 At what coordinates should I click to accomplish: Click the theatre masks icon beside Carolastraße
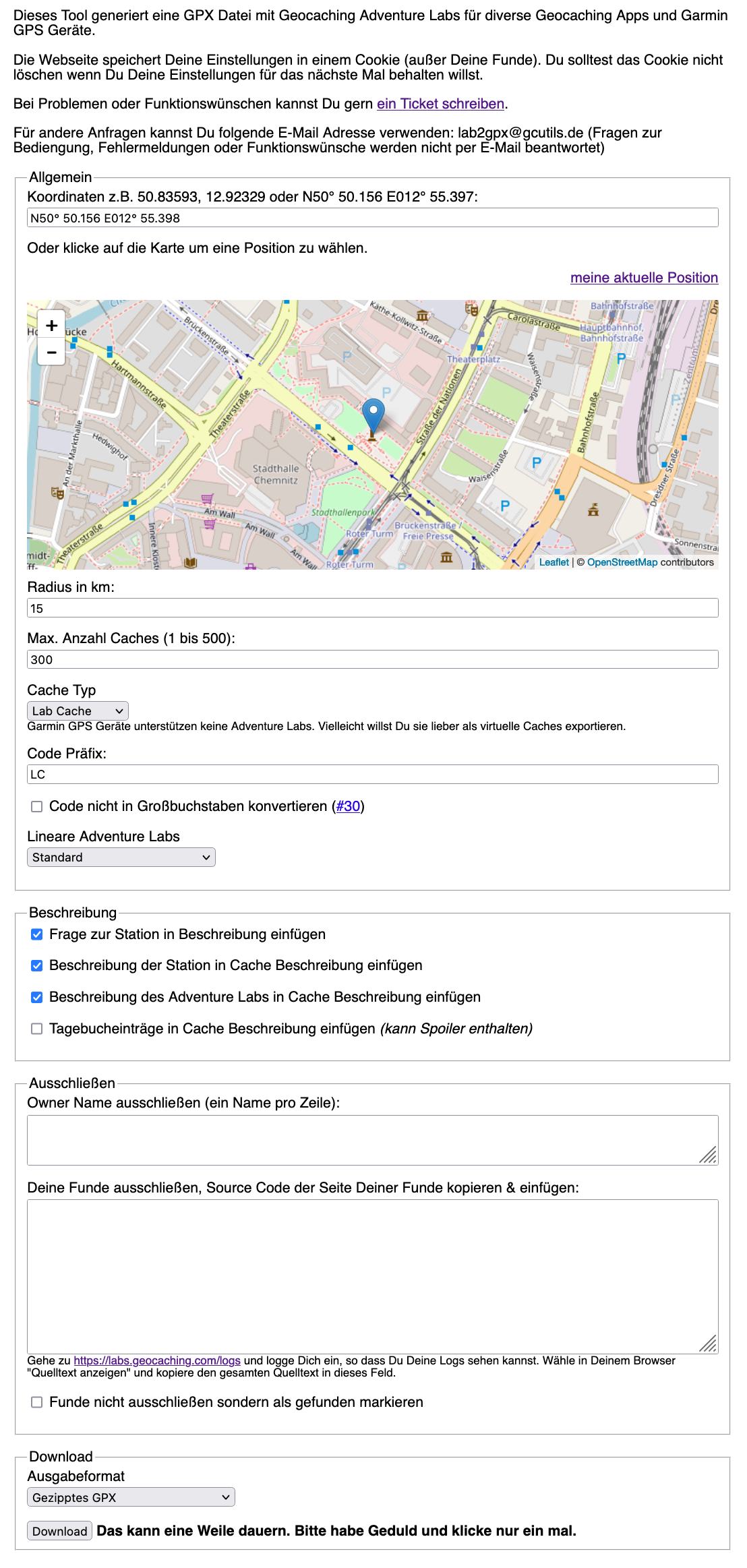pyautogui.click(x=472, y=310)
